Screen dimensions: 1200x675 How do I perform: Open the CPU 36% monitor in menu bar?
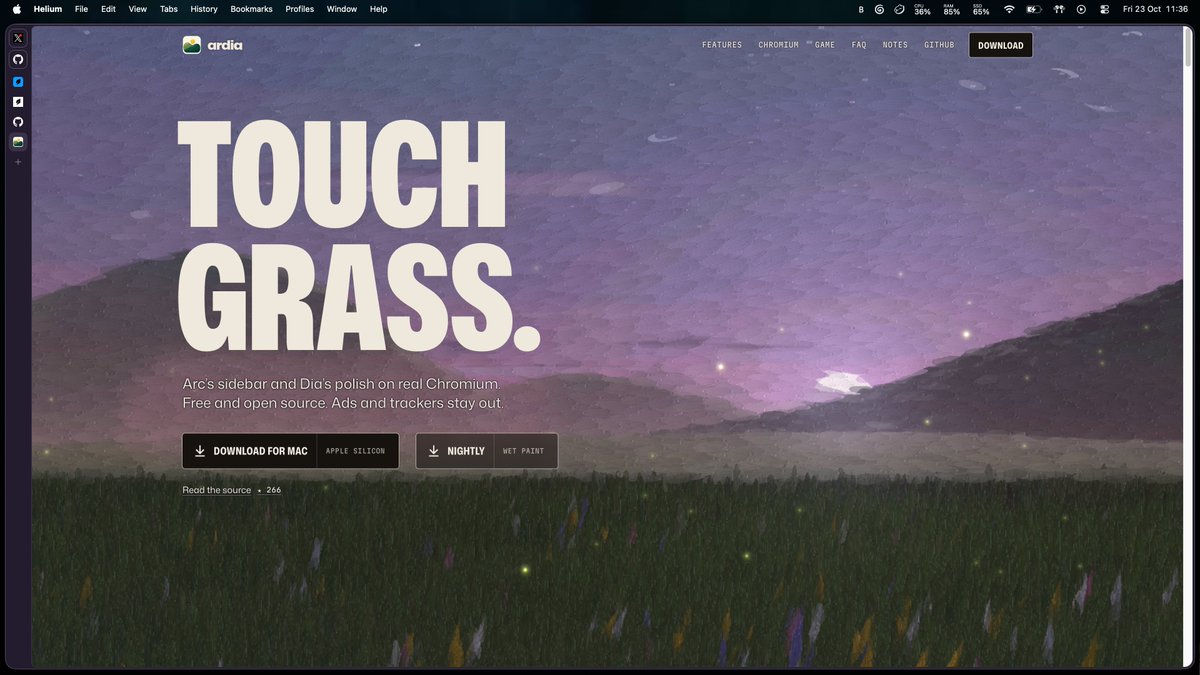point(922,9)
